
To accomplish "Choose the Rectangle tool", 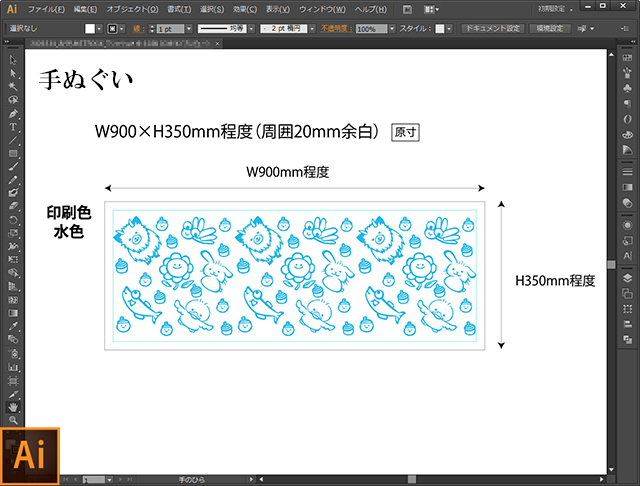I will point(13,153).
